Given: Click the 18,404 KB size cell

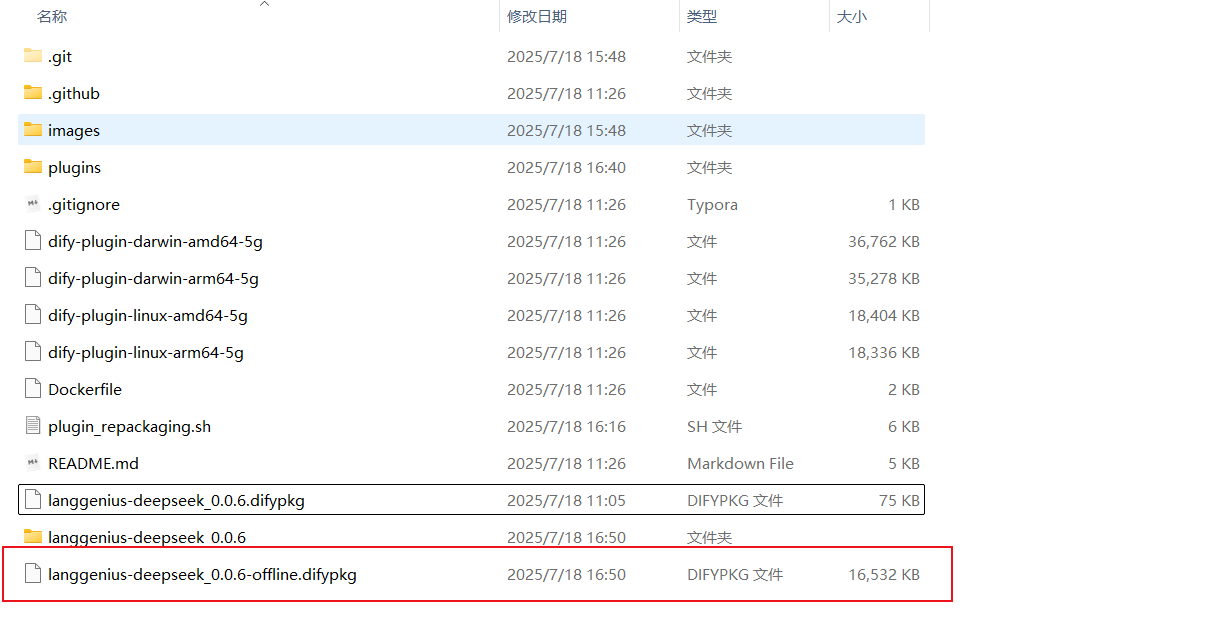Looking at the screenshot, I should pyautogui.click(x=884, y=315).
